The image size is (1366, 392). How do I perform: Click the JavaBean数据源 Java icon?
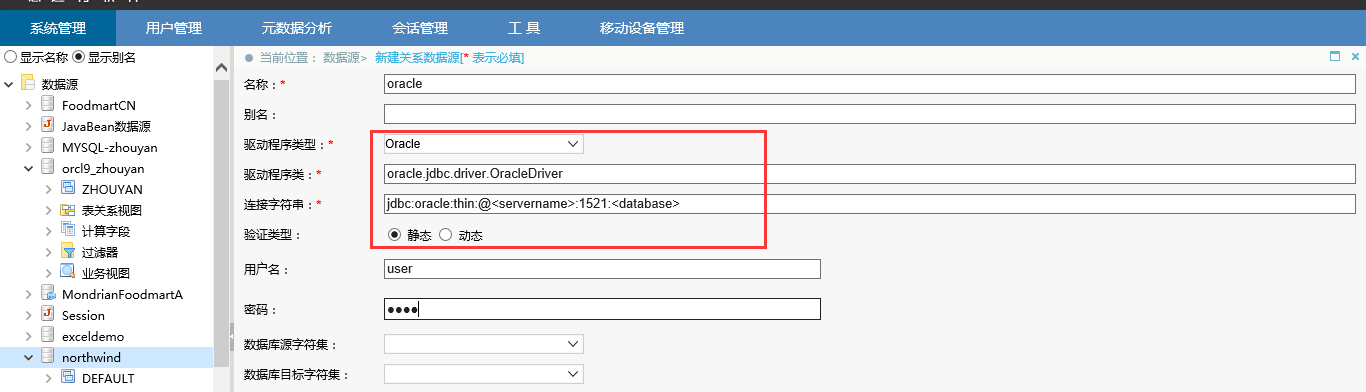47,126
